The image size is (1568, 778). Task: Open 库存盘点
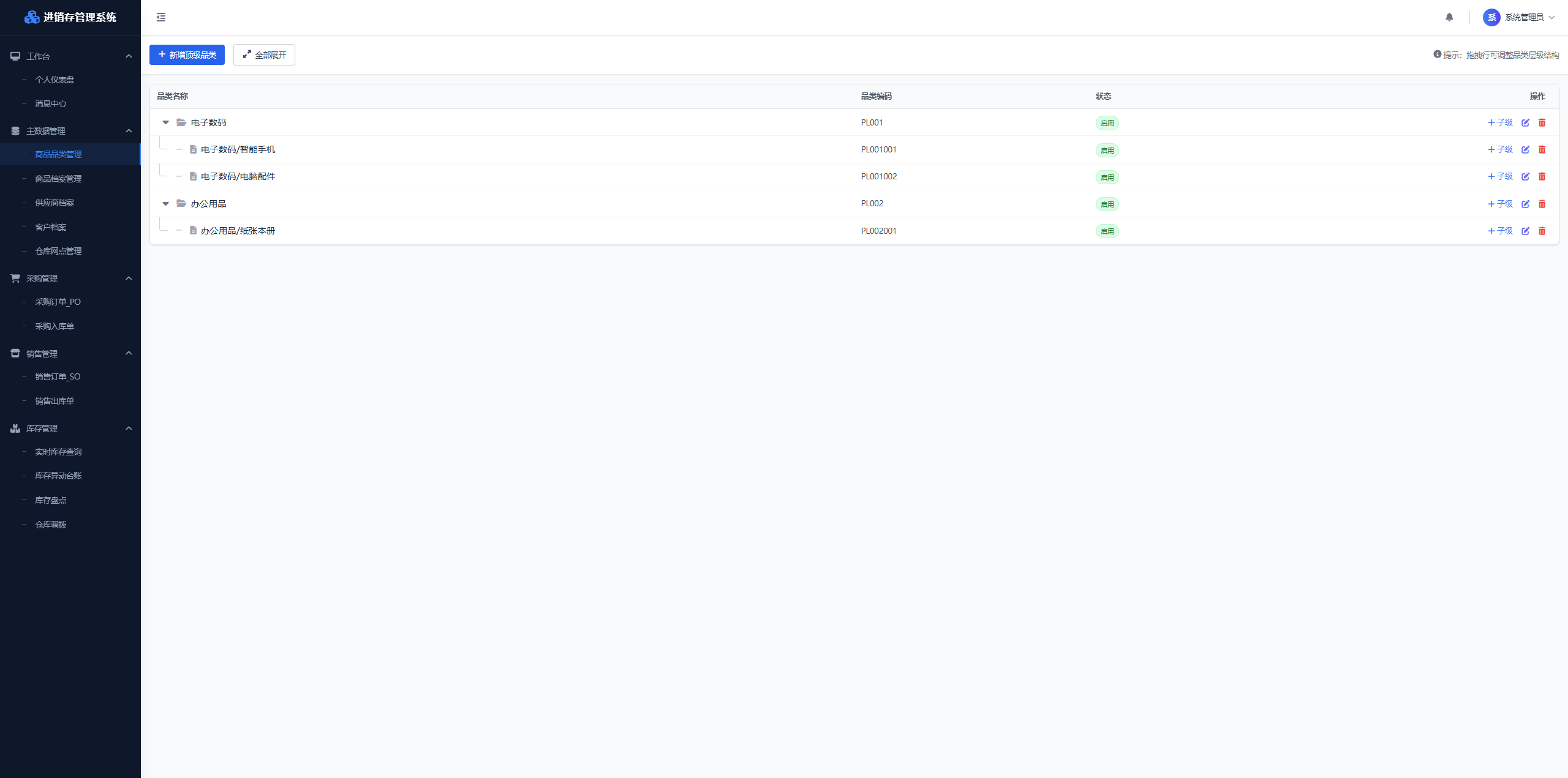coord(70,500)
